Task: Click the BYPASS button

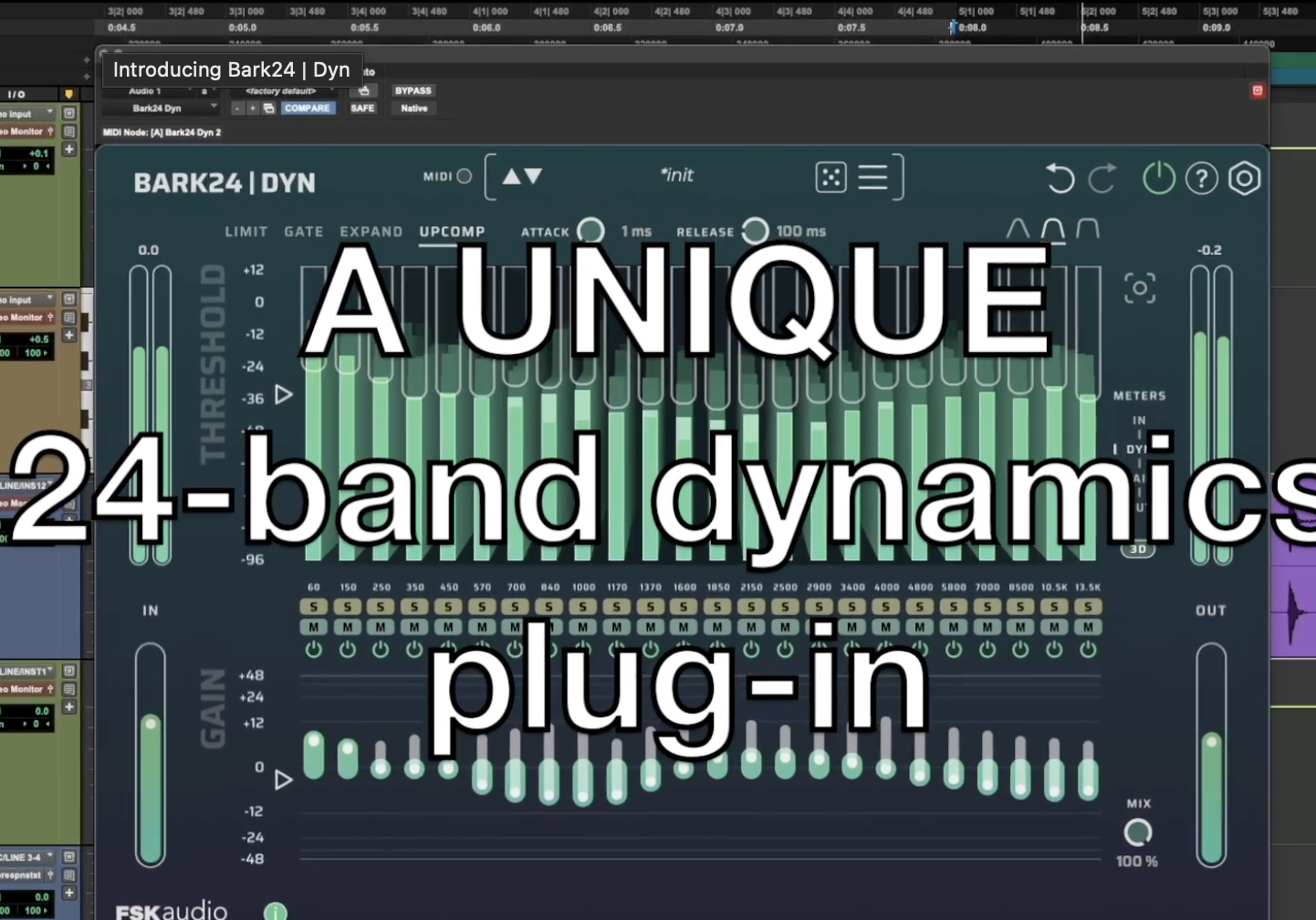Action: (x=413, y=90)
